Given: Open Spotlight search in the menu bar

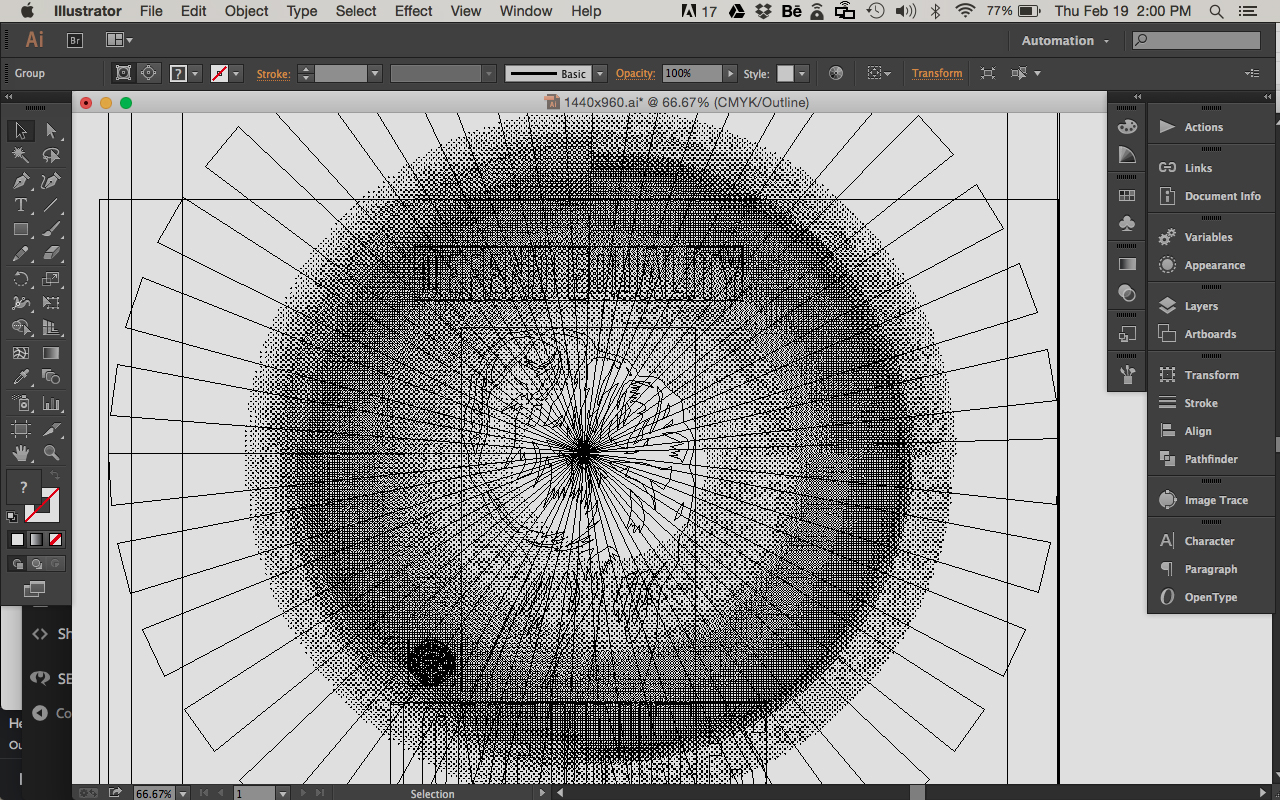Looking at the screenshot, I should click(x=1216, y=11).
